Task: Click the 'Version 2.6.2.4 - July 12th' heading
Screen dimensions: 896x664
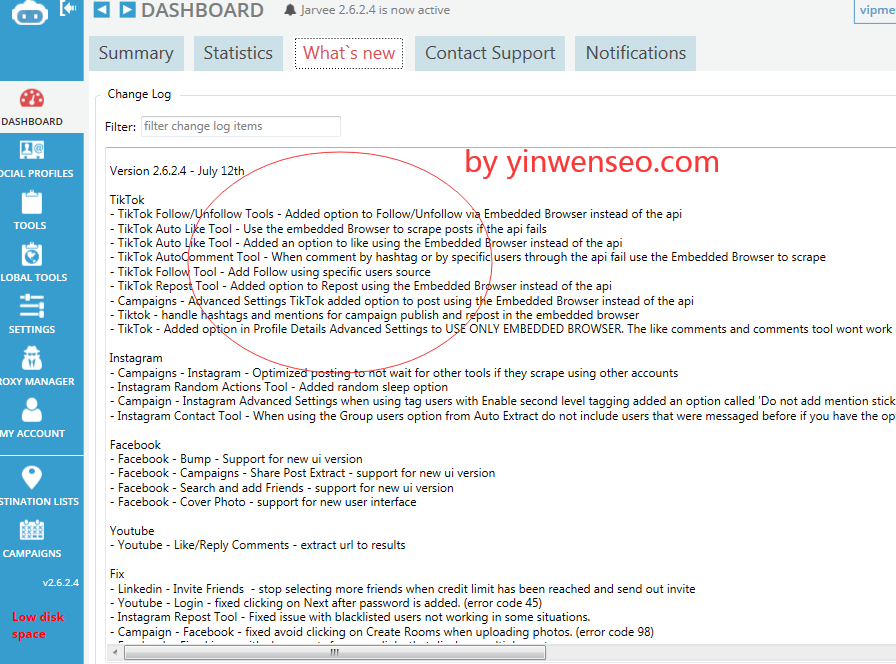Action: coord(177,171)
